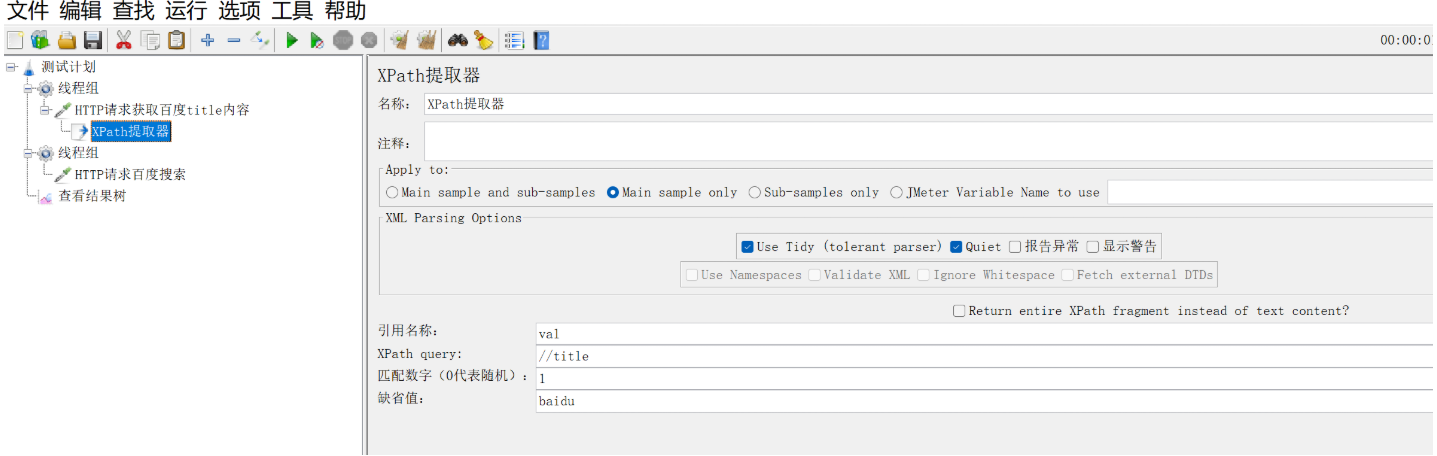Start the test with green play icon
Viewport: 1437px width, 456px height.
click(x=292, y=40)
